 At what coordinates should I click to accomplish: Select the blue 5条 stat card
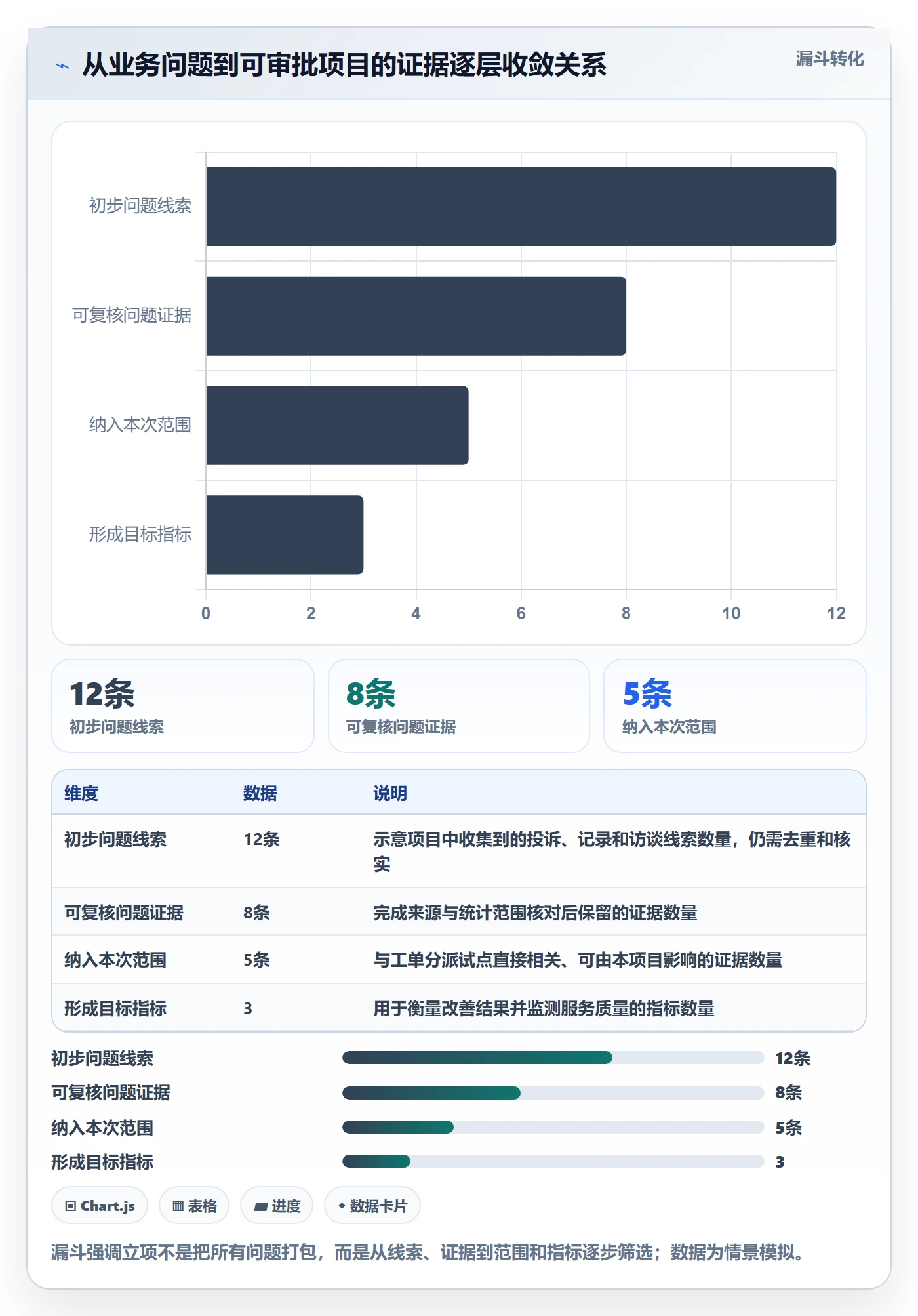pyautogui.click(x=735, y=706)
